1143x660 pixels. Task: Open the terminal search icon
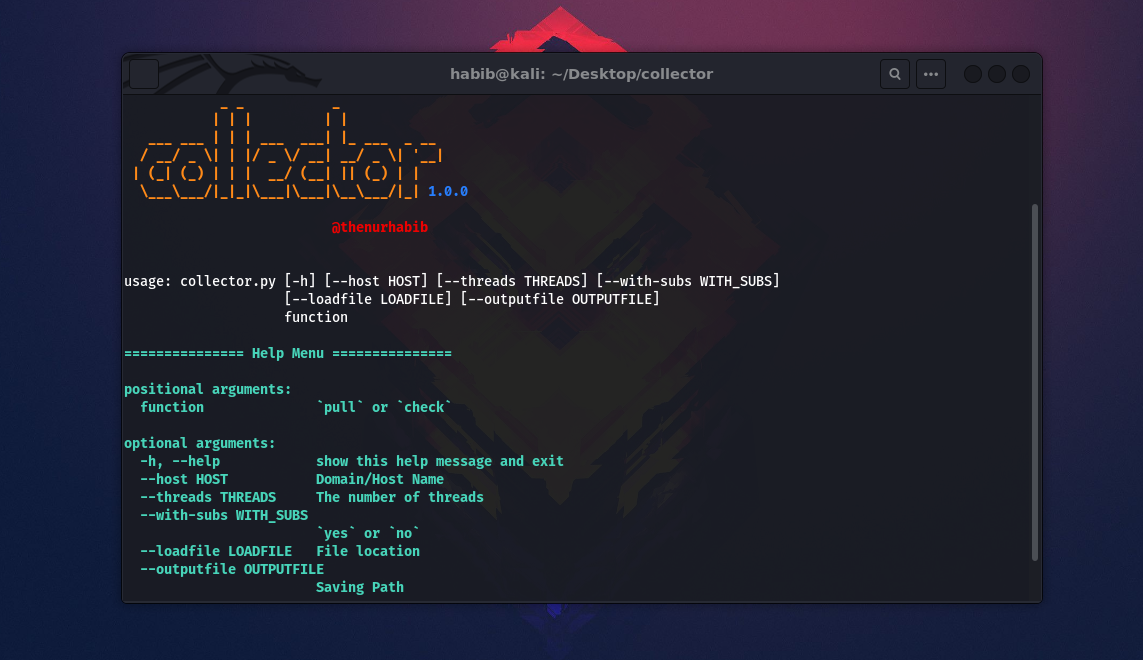pyautogui.click(x=894, y=74)
